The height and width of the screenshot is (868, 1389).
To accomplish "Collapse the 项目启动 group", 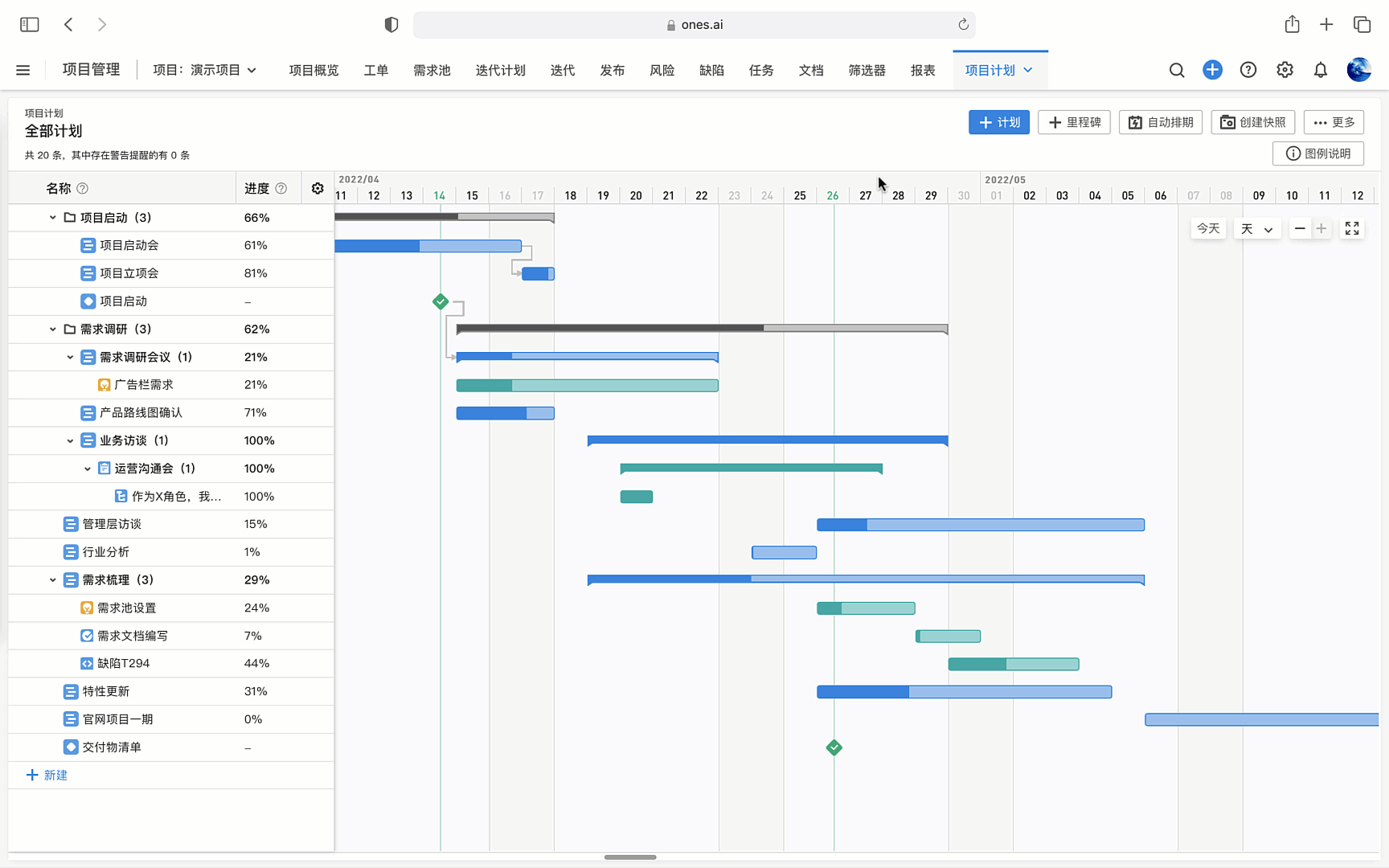I will click(x=53, y=218).
